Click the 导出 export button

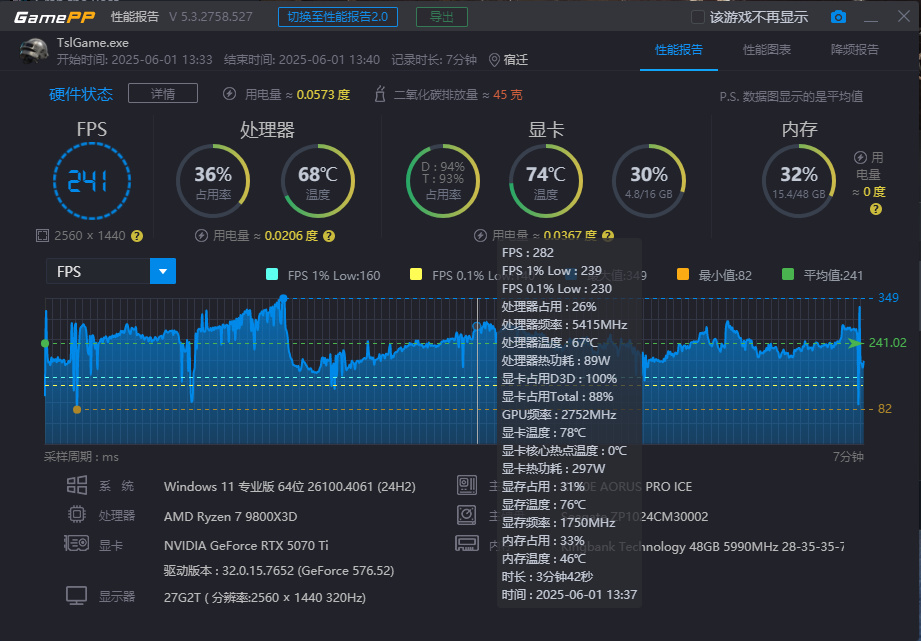pyautogui.click(x=442, y=17)
